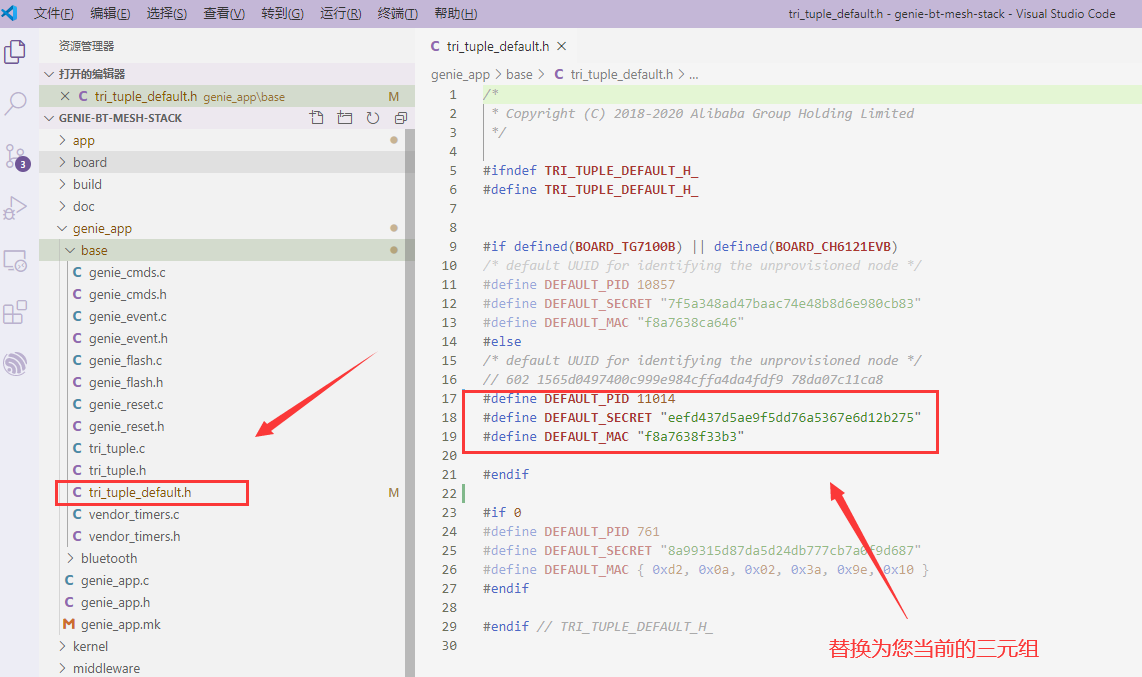Collapse the GENIE-BT-MESH-STACK section
1142x677 pixels.
pos(50,118)
